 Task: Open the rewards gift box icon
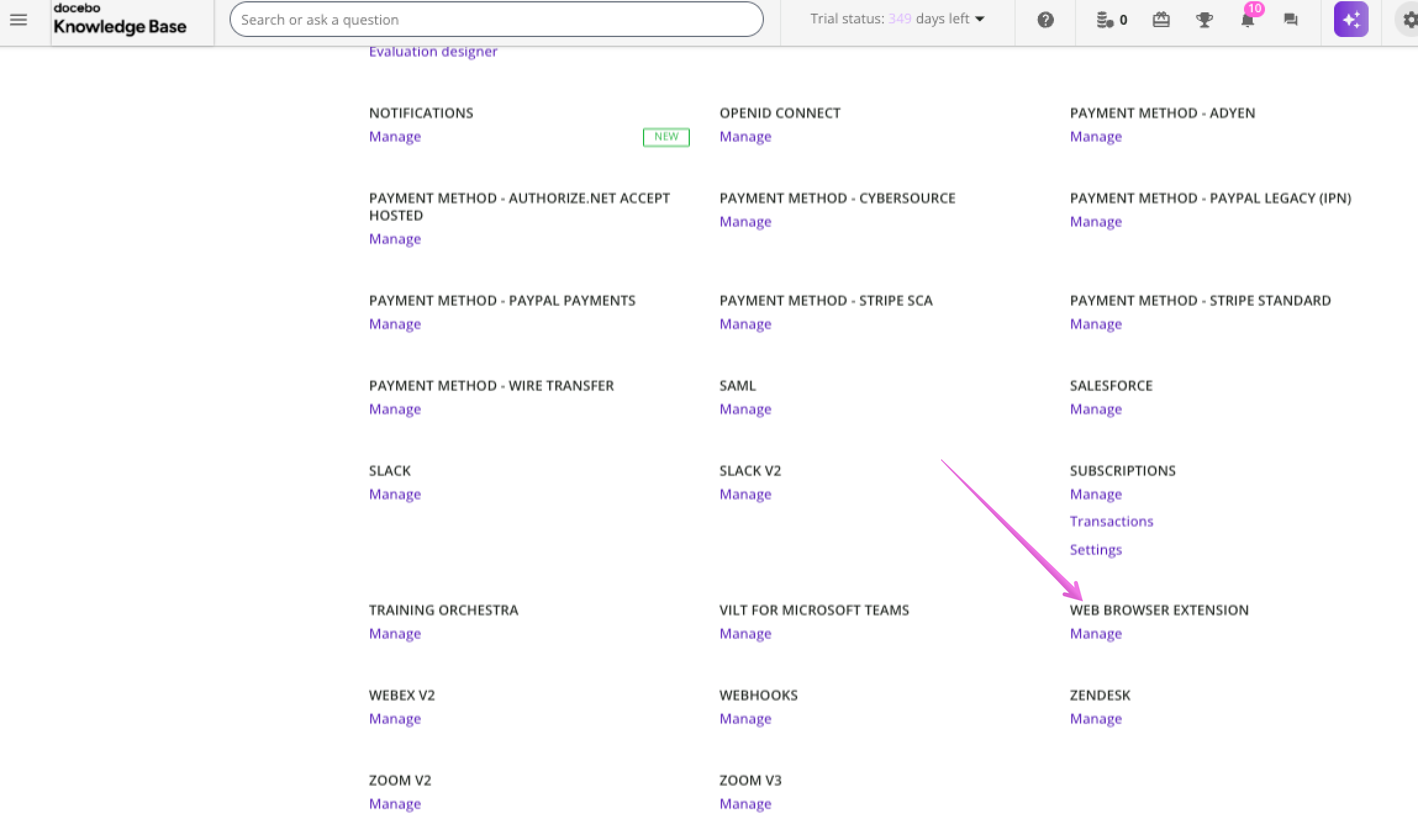coord(1161,19)
